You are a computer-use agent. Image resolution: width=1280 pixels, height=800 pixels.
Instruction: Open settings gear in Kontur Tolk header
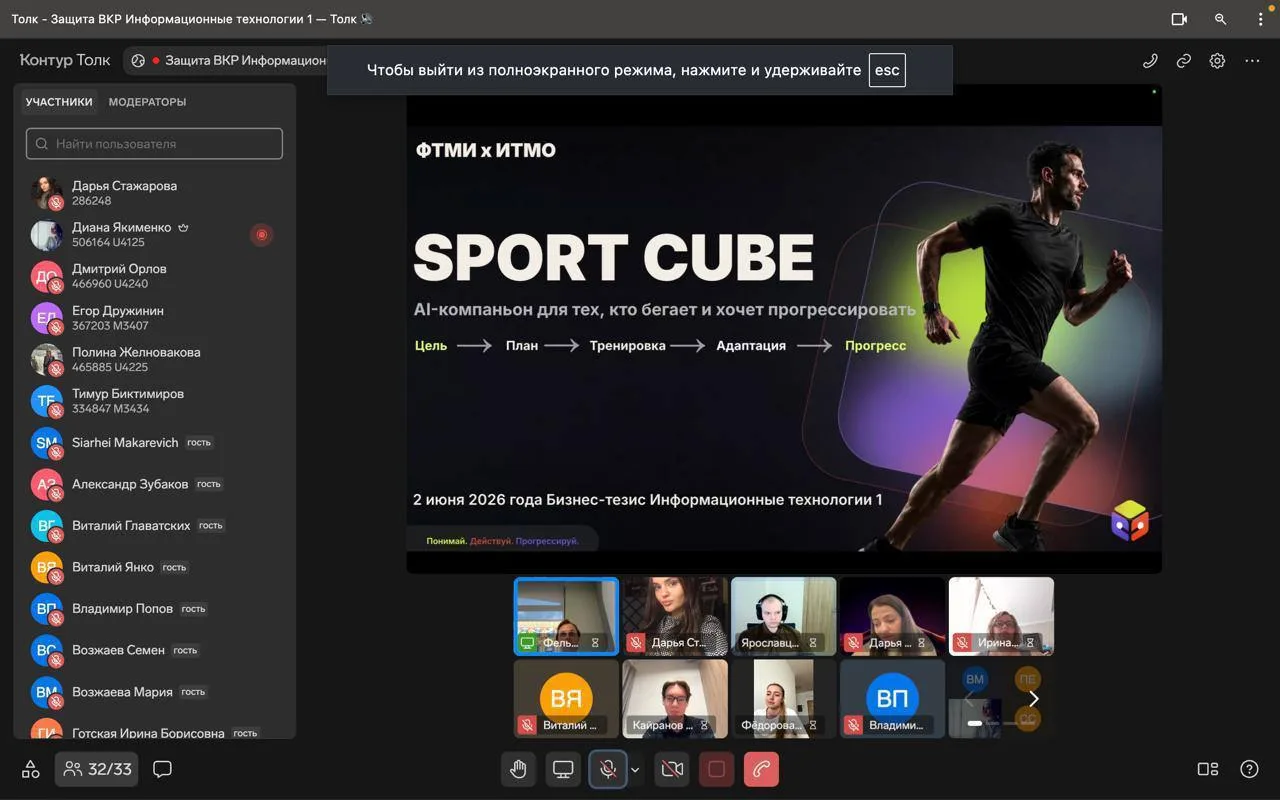(1217, 60)
